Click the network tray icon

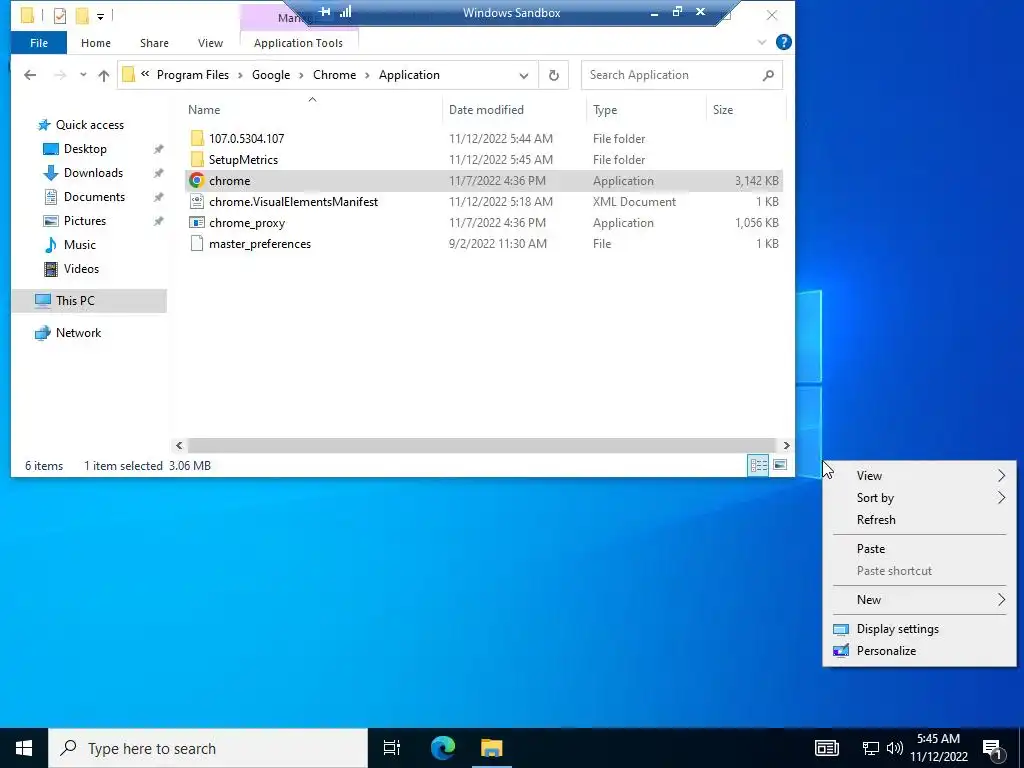click(x=871, y=748)
